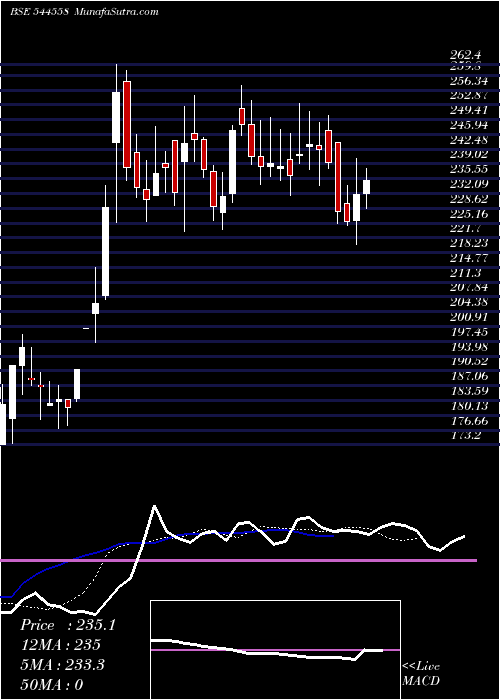Click the 239.02 price axis label
The height and width of the screenshot is (700, 500).
click(469, 154)
